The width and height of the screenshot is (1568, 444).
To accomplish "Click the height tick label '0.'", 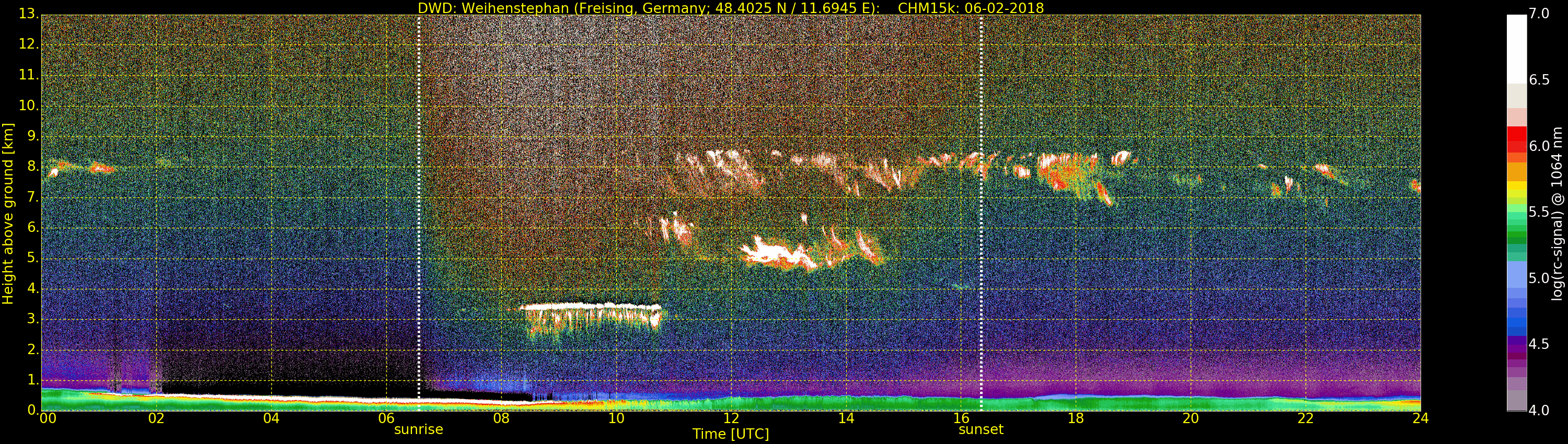I will 32,411.
